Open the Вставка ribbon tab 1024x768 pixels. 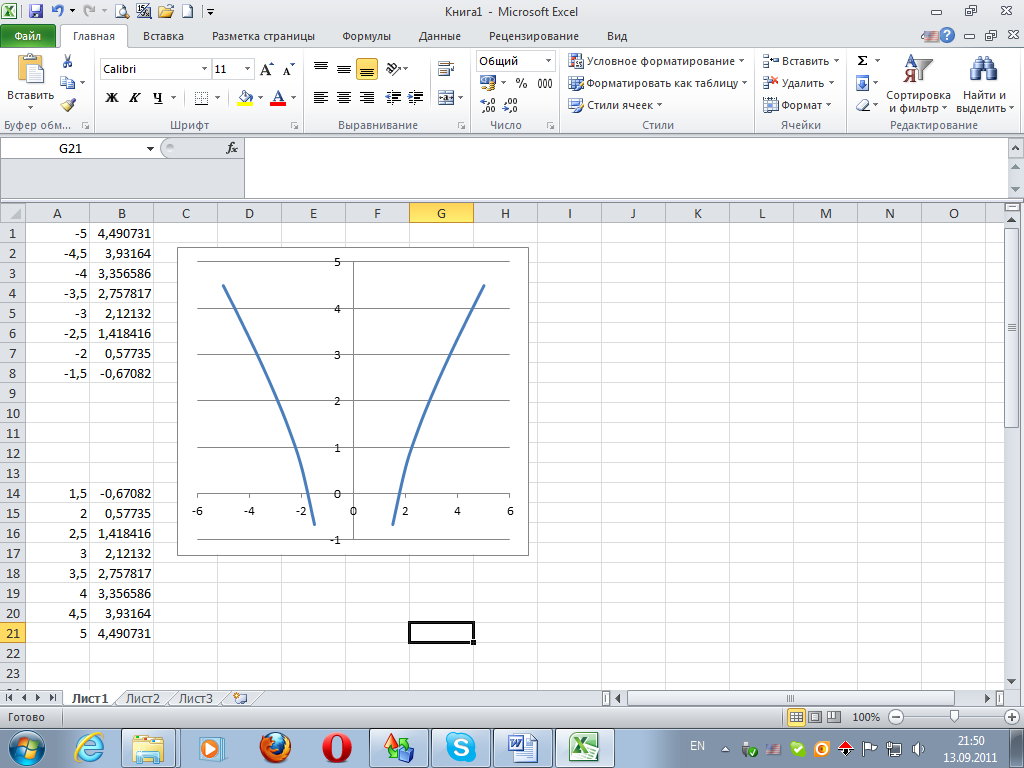[163, 36]
